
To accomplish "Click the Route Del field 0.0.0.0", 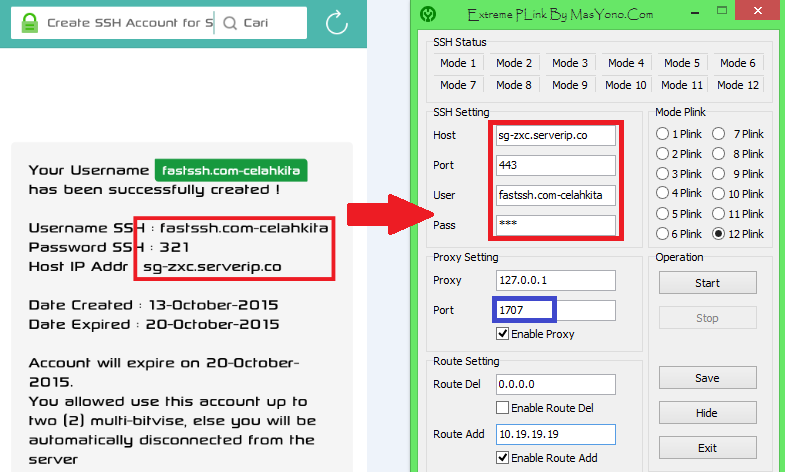I will pos(556,384).
